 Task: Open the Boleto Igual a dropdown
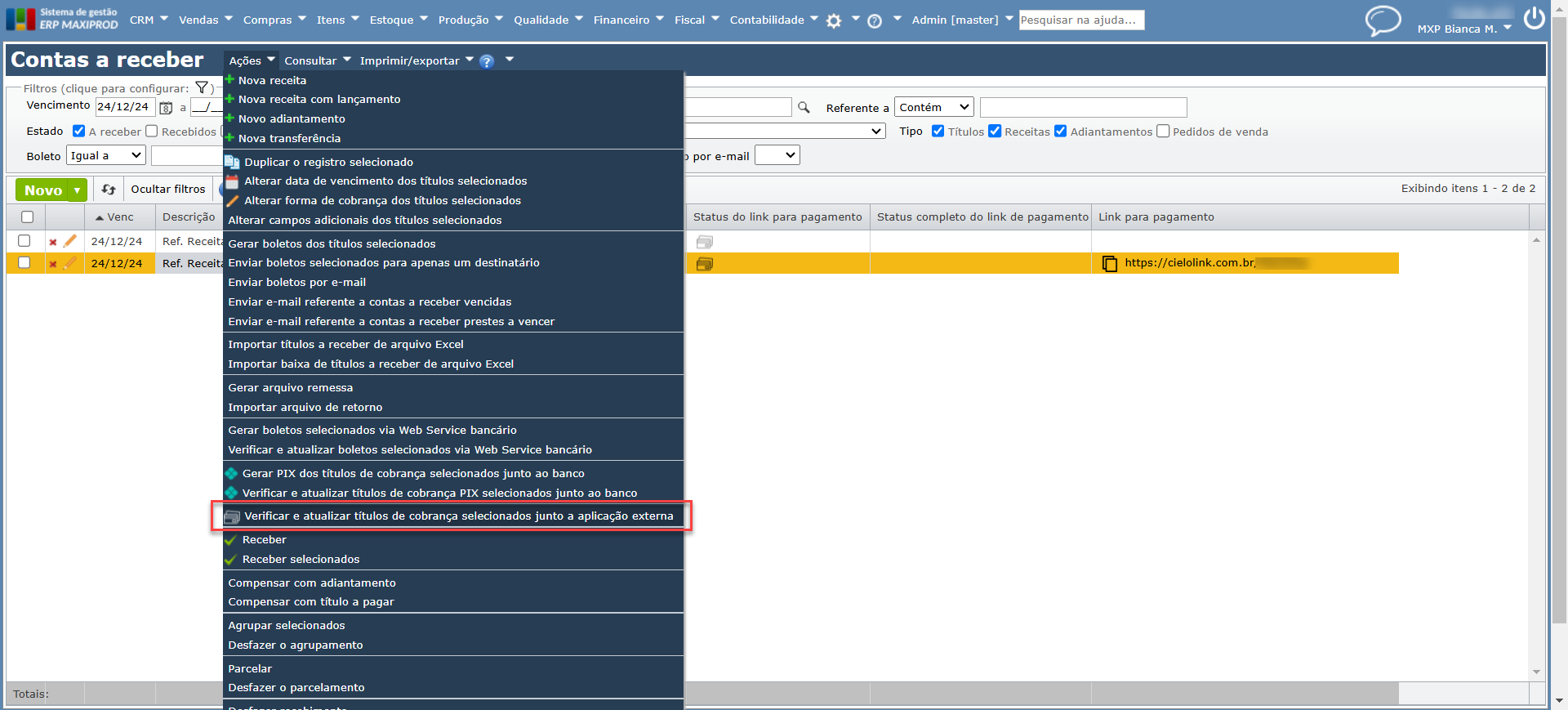click(106, 155)
